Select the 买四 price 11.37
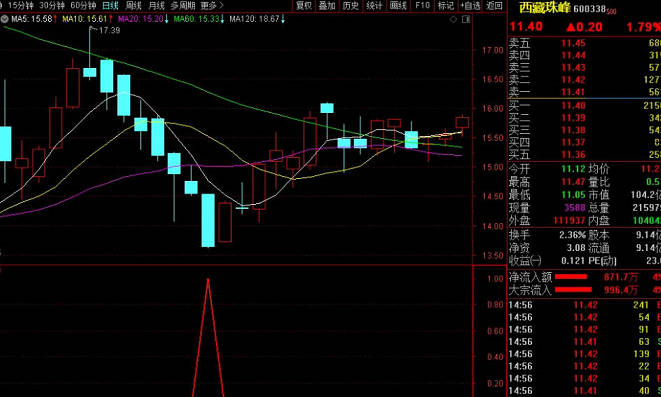The width and height of the screenshot is (661, 397). pos(573,142)
